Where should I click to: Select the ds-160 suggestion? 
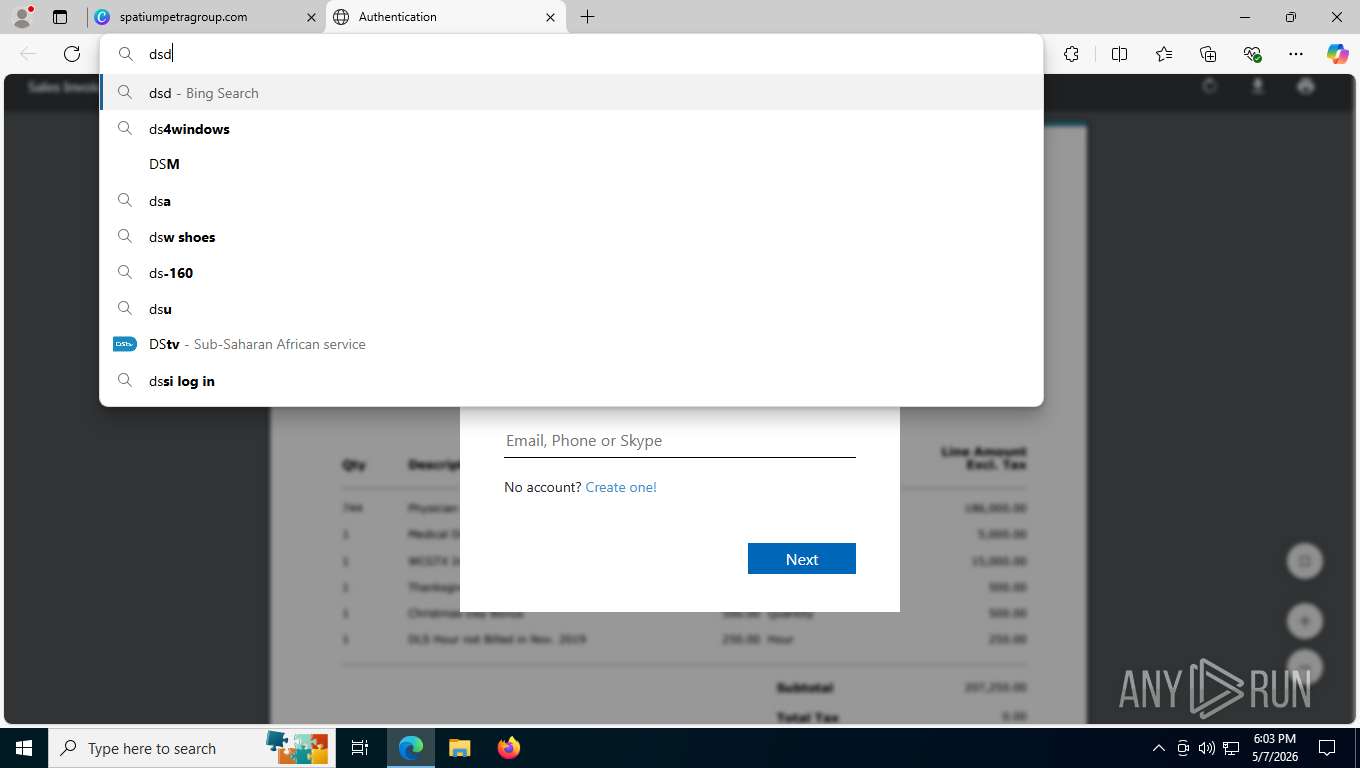pos(571,273)
